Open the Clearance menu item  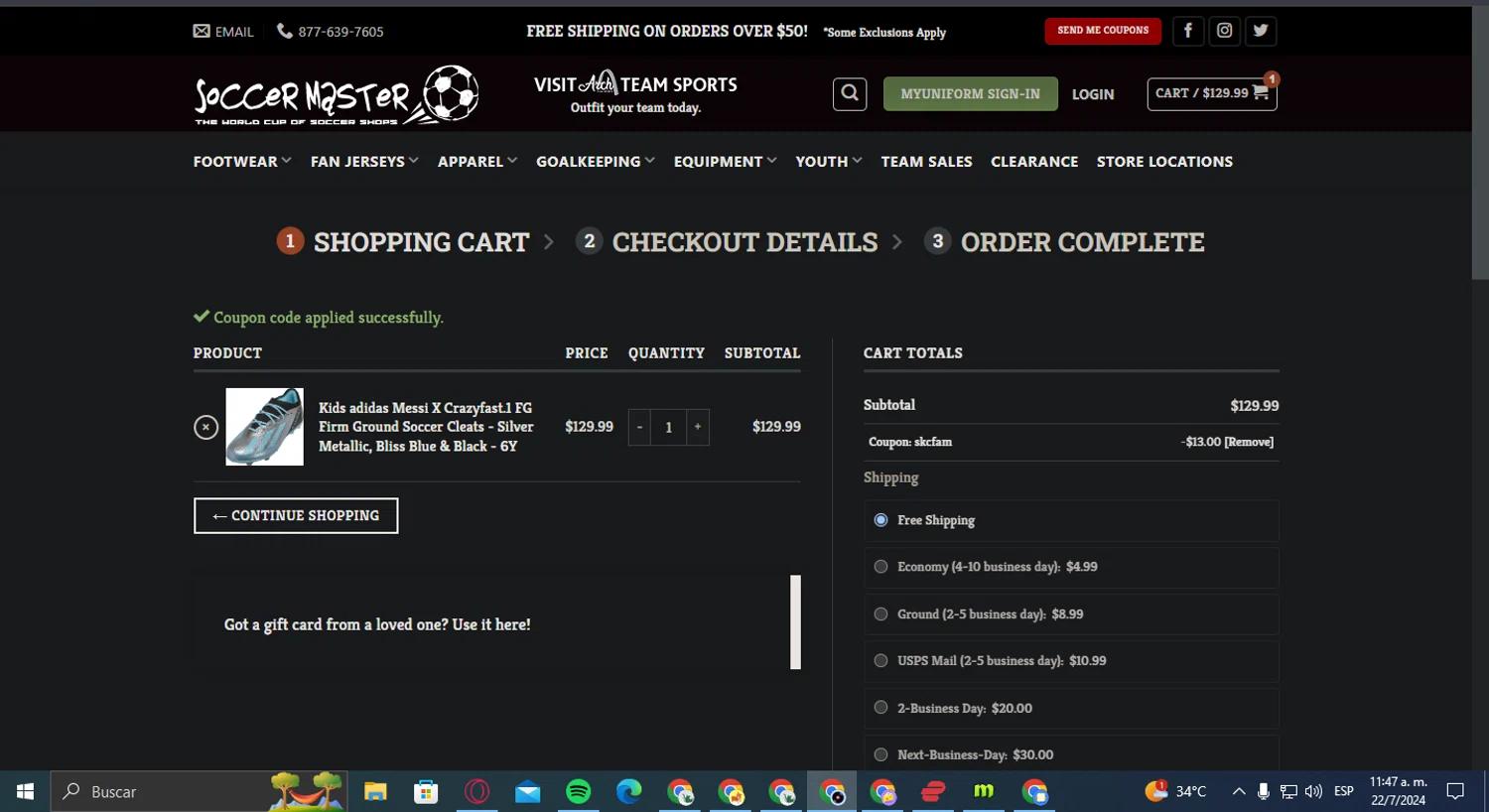[1034, 161]
